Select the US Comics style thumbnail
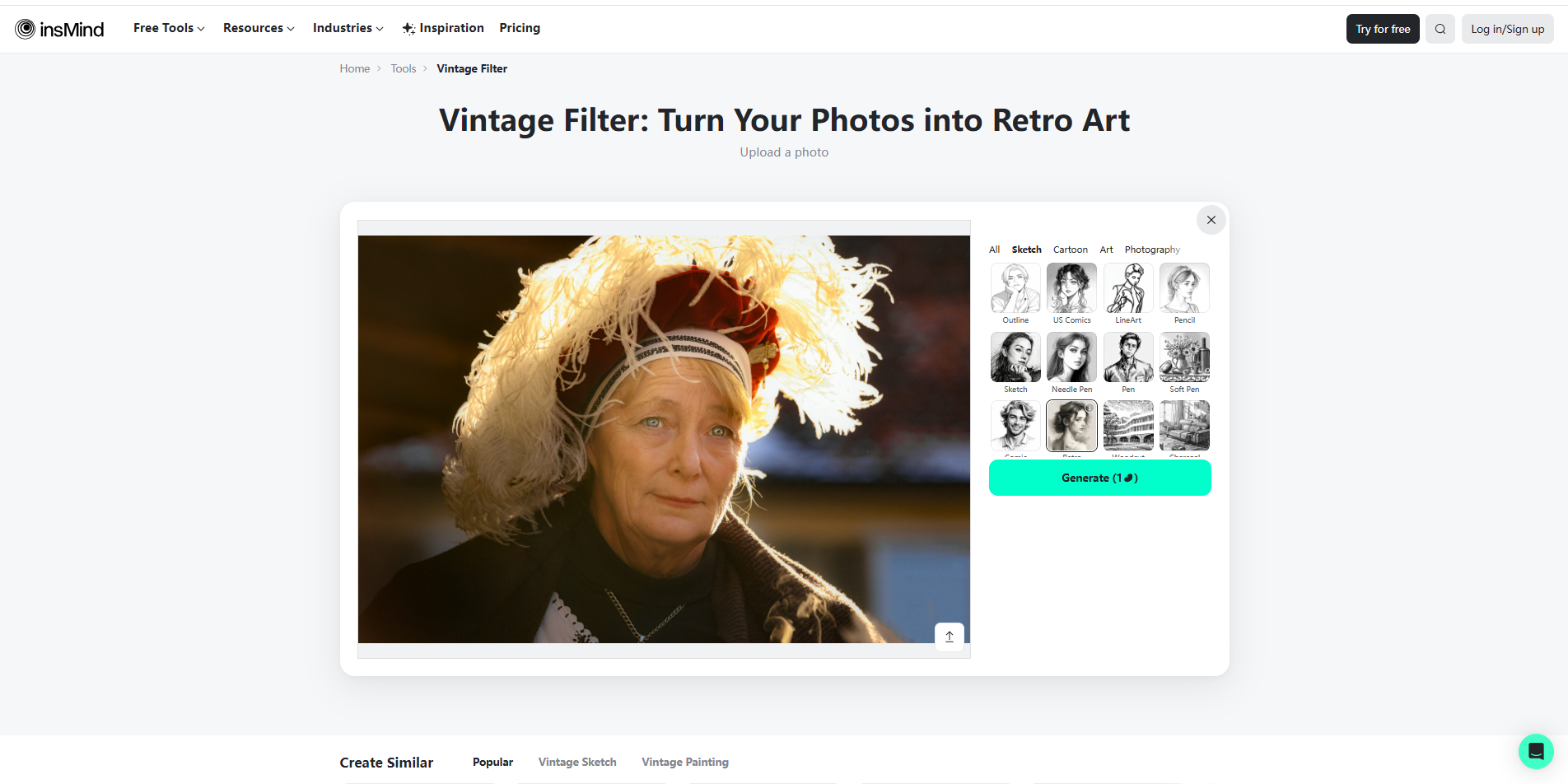This screenshot has width=1568, height=784. 1071,287
